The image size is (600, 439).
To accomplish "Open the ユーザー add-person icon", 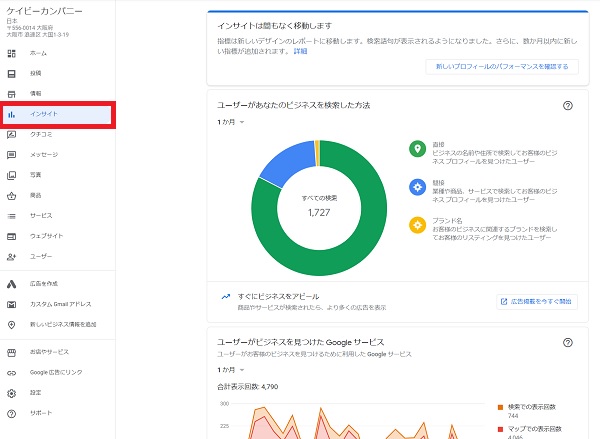I will tap(11, 256).
